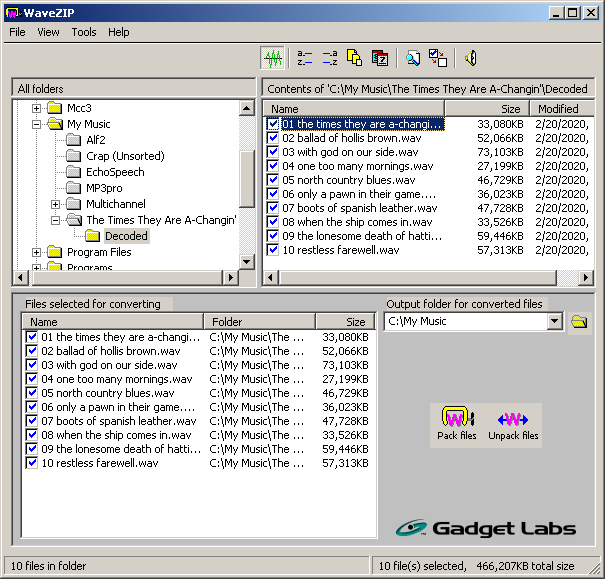Uncheck '08 when the ship comes in.wav' in selected files

pos(32,435)
